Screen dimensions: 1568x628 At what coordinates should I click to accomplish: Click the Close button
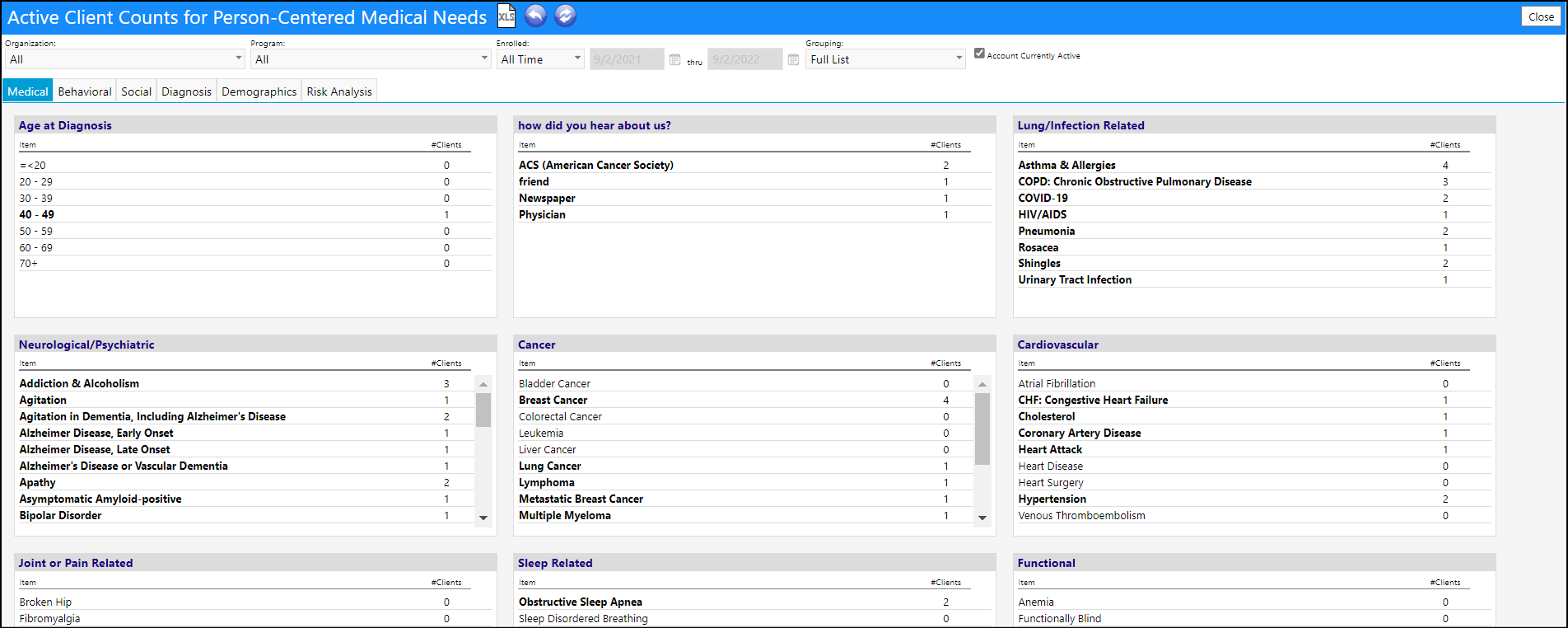point(1541,16)
